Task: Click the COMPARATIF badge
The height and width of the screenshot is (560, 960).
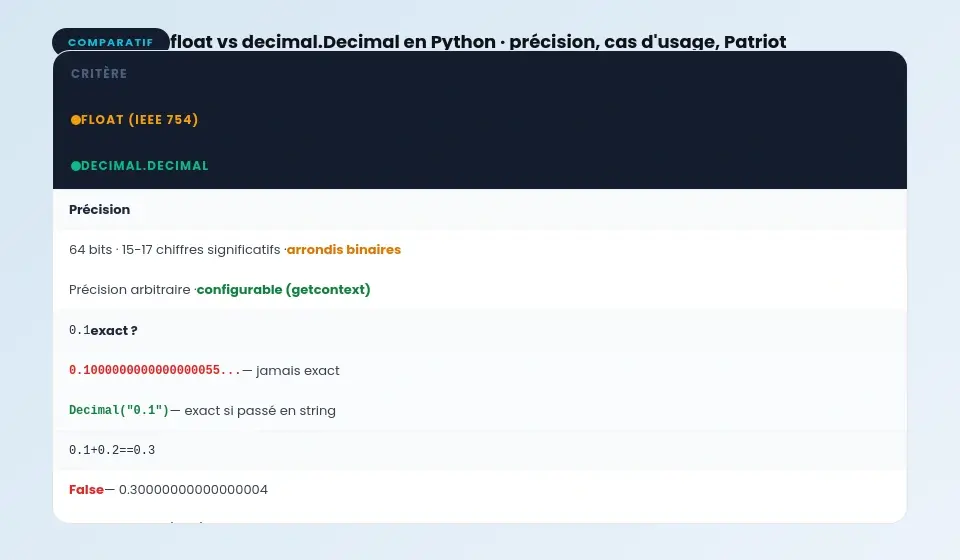Action: click(111, 40)
